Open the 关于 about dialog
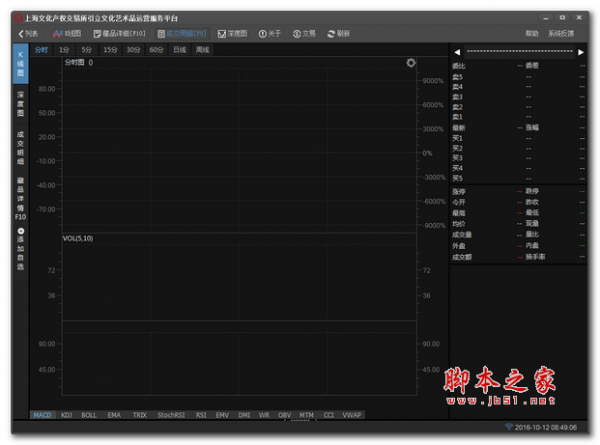 [270, 34]
